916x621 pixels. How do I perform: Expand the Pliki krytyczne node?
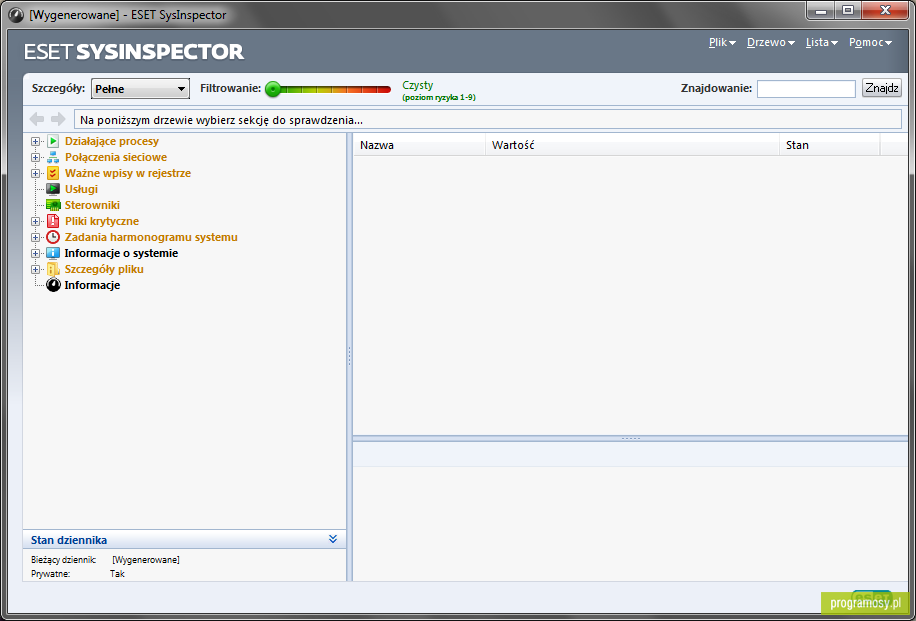(x=36, y=221)
